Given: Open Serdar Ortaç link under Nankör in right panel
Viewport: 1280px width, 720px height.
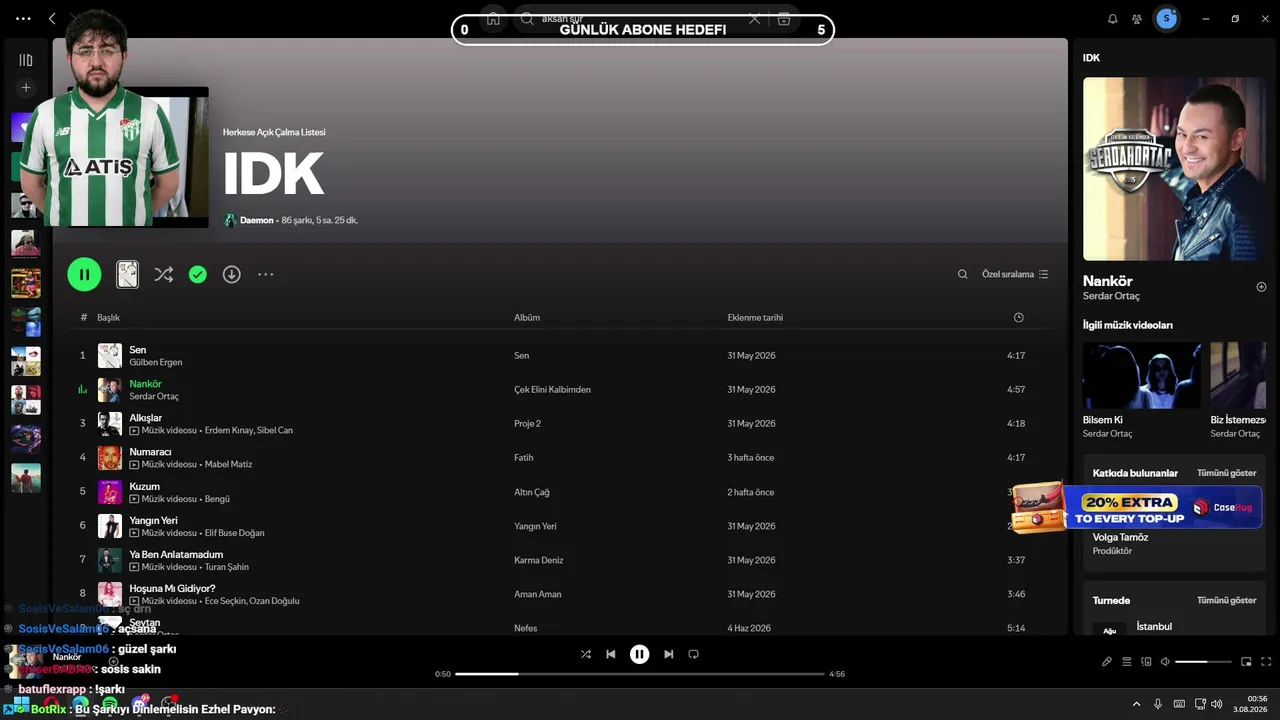Looking at the screenshot, I should 1111,296.
